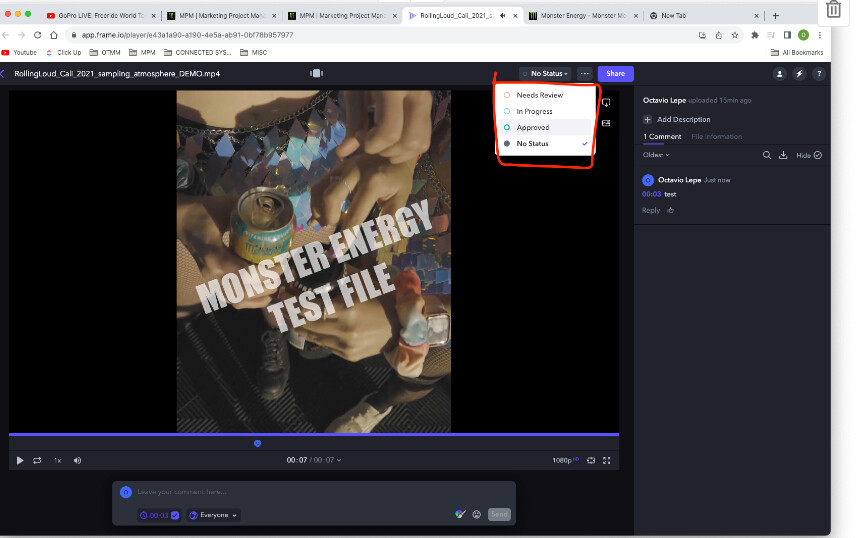Open Chrome three-dot menu

(x=819, y=35)
